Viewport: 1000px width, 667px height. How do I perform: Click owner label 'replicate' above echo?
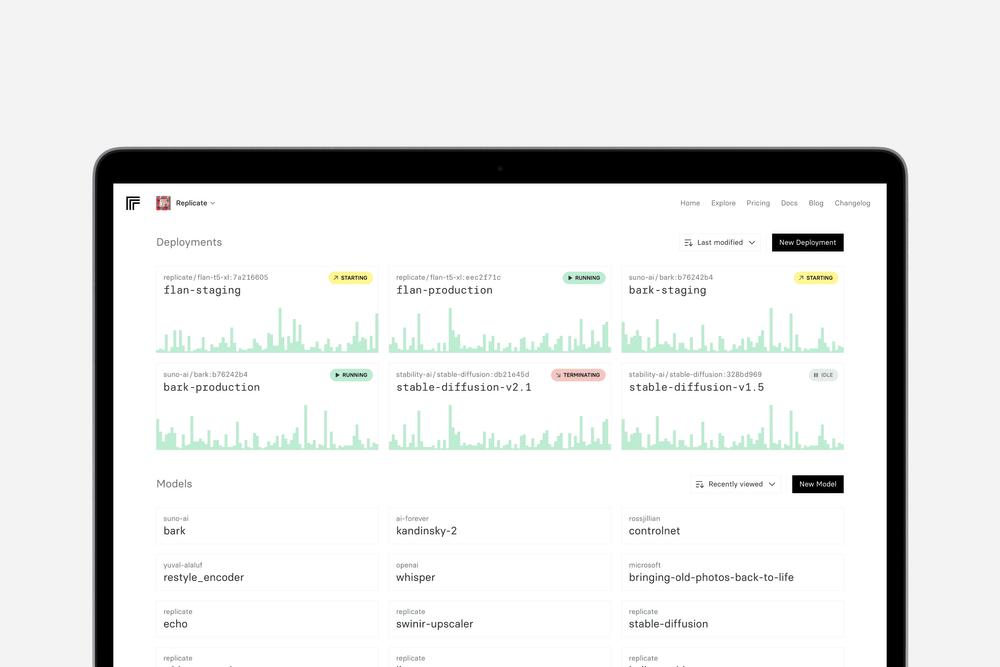[x=178, y=612]
